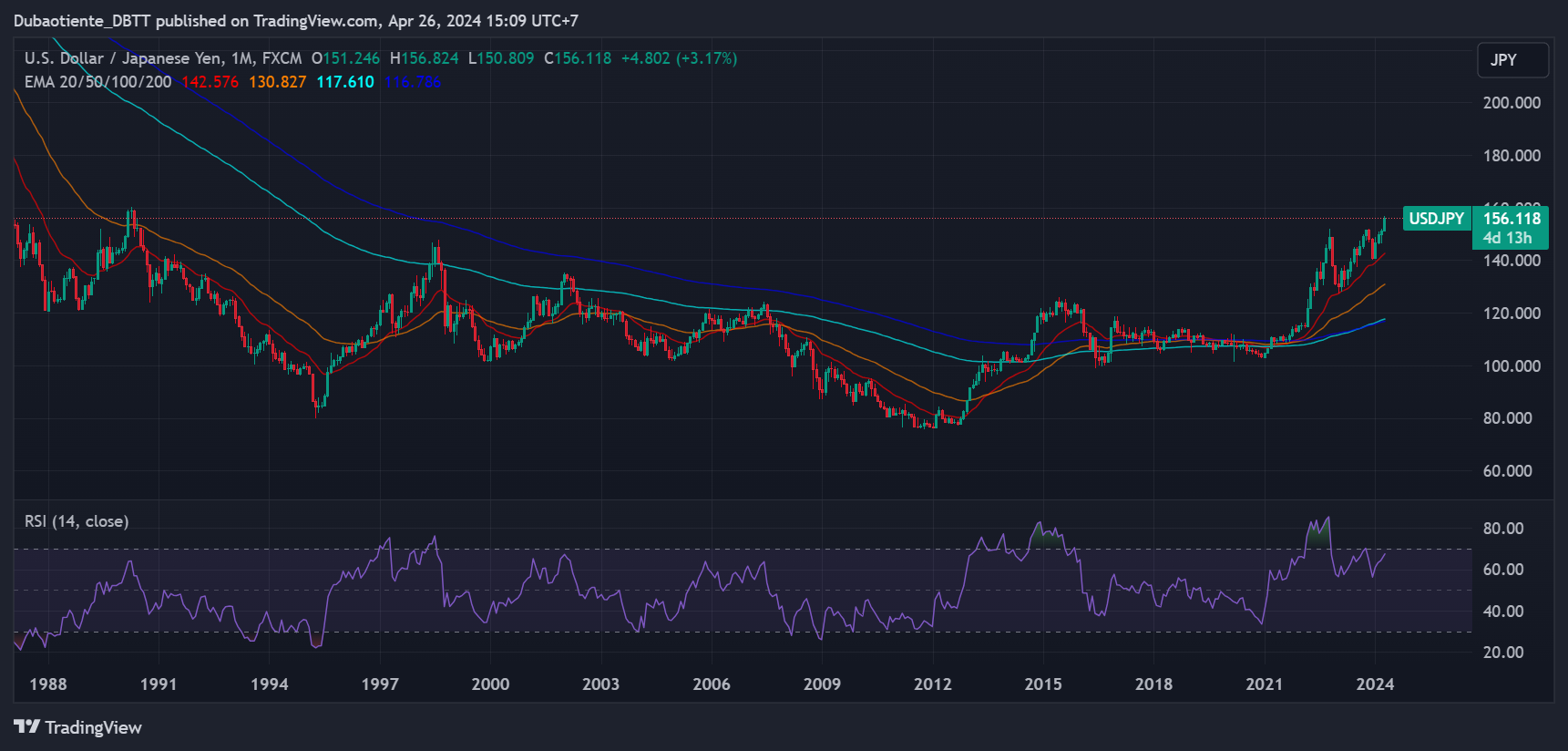Click the EMA 20/50/100/200 indicator label
1568x751 pixels.
coord(97,82)
